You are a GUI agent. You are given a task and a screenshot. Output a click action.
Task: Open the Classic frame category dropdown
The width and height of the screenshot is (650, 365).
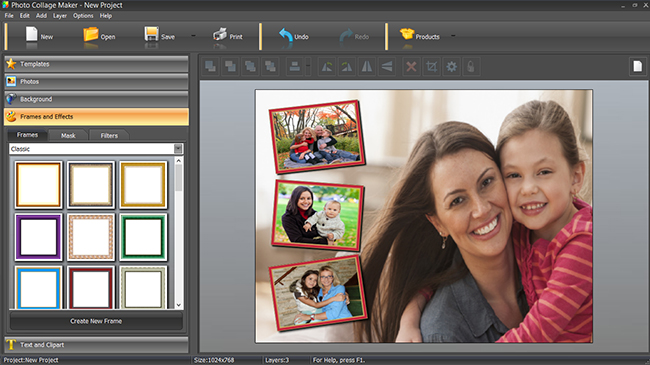[x=178, y=148]
